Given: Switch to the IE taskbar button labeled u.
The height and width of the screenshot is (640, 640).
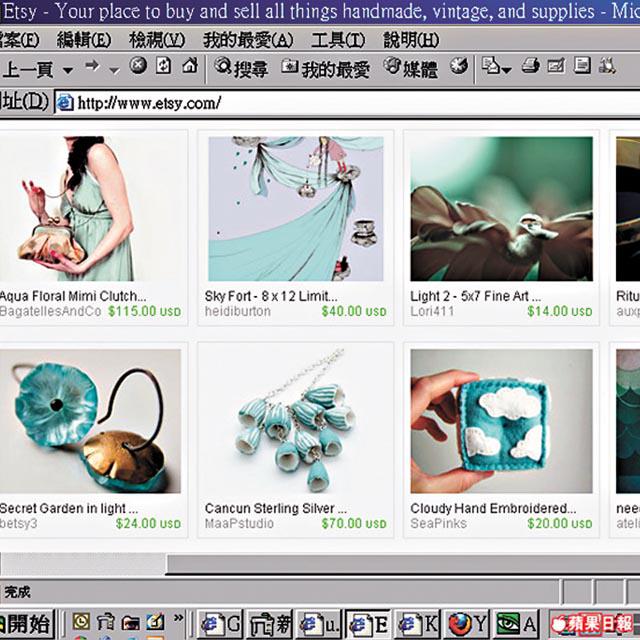Looking at the screenshot, I should [319, 624].
